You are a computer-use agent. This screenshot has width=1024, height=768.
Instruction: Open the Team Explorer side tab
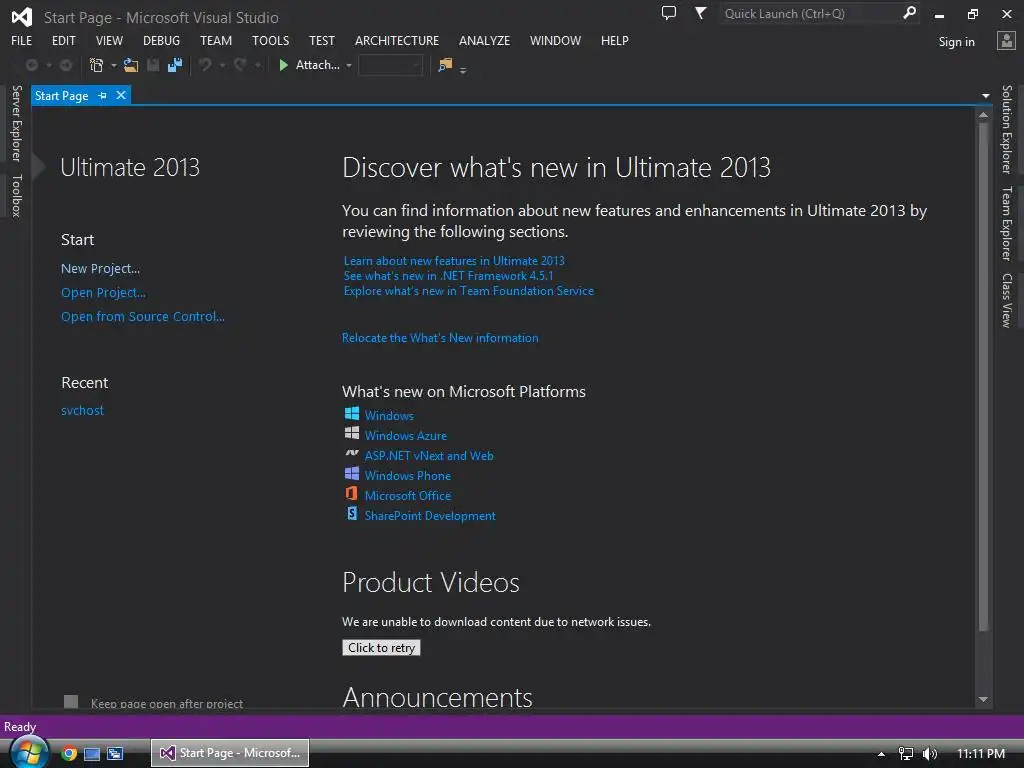pyautogui.click(x=1007, y=223)
